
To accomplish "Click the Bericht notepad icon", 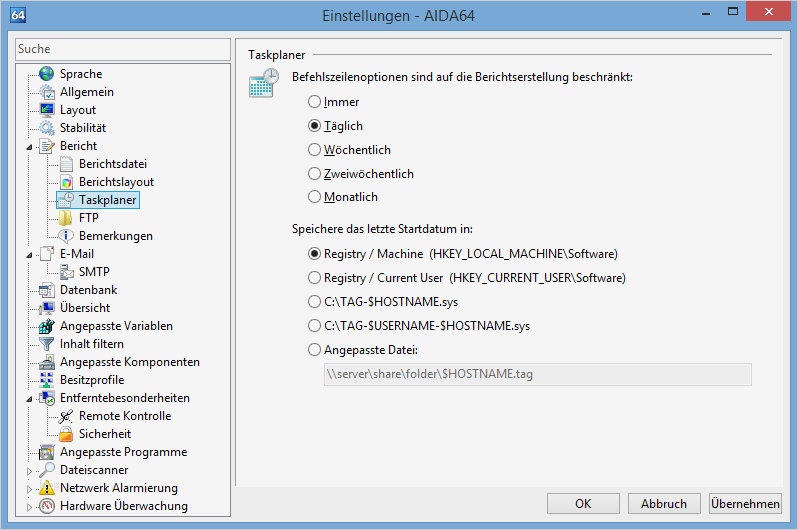I will (x=47, y=146).
